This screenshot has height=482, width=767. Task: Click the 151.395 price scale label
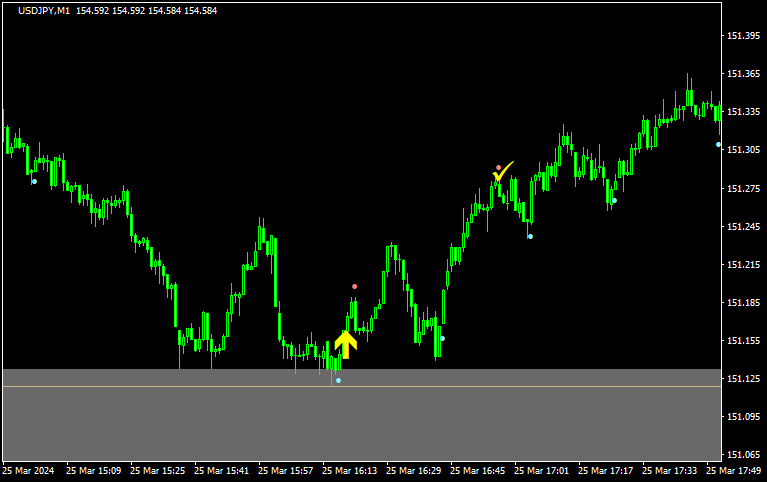pyautogui.click(x=743, y=35)
